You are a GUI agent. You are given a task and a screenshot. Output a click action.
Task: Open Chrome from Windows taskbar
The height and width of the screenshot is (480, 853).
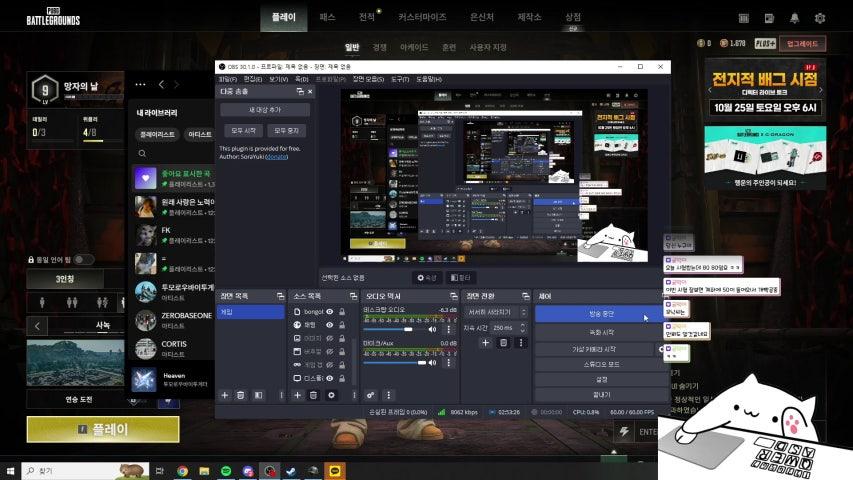point(182,471)
